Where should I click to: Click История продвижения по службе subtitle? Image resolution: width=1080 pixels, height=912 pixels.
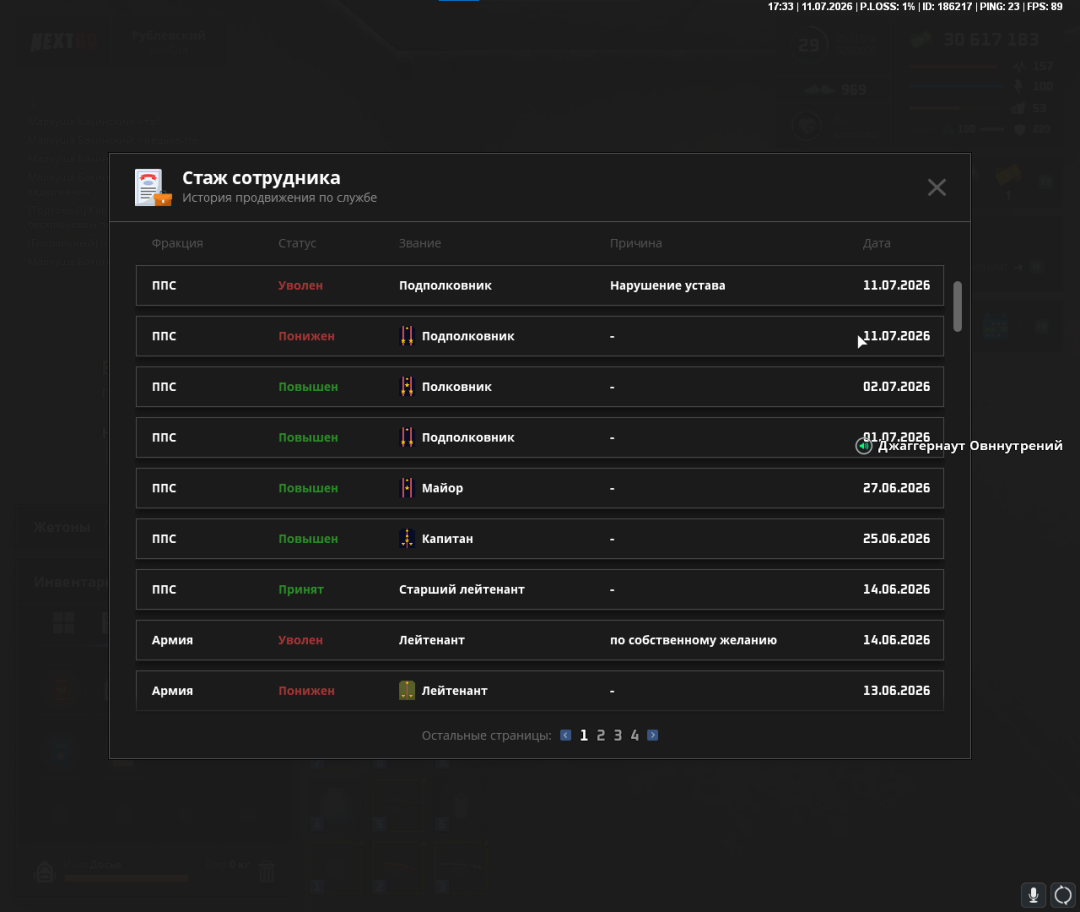coord(279,198)
